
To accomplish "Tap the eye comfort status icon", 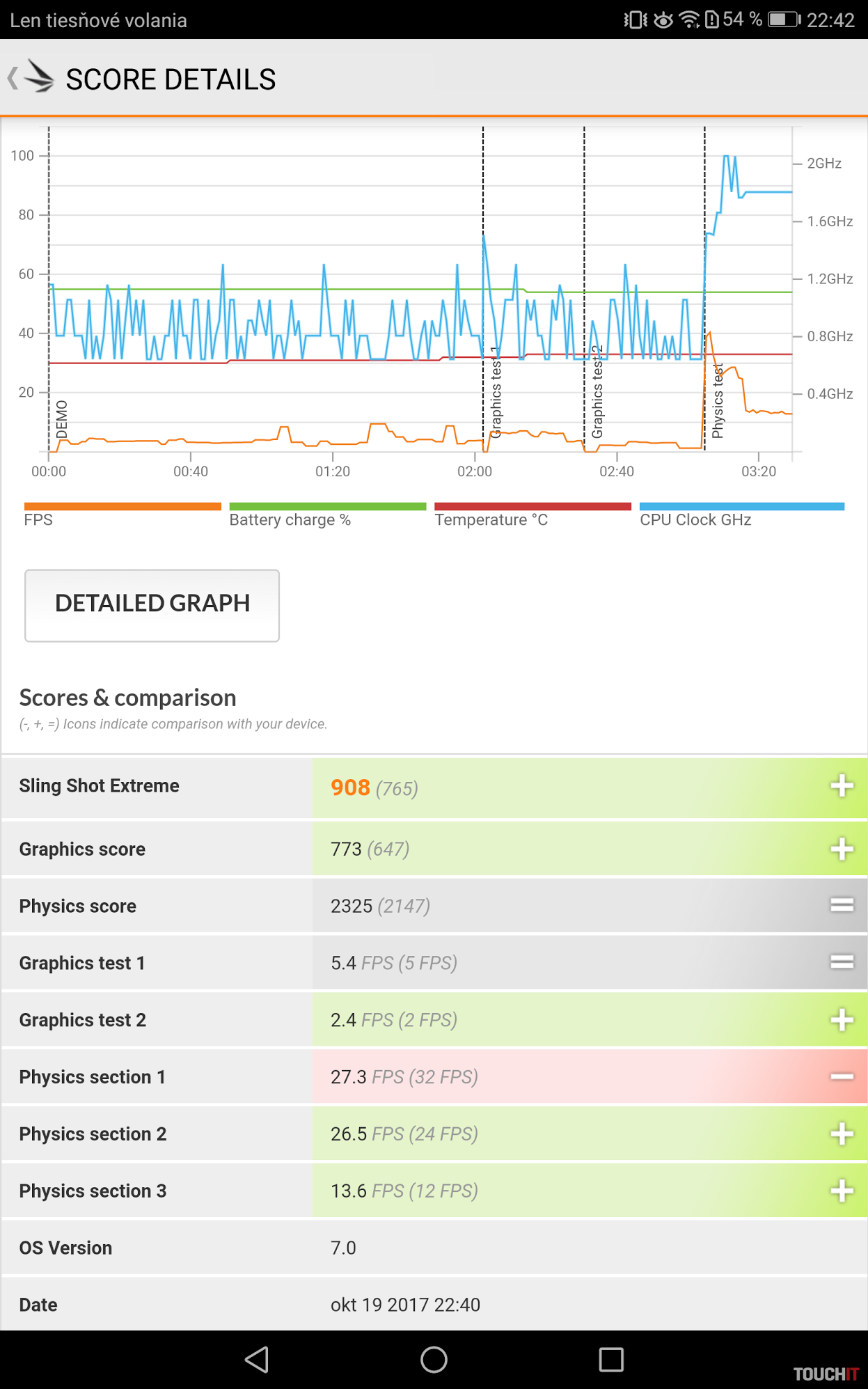I will pyautogui.click(x=663, y=19).
